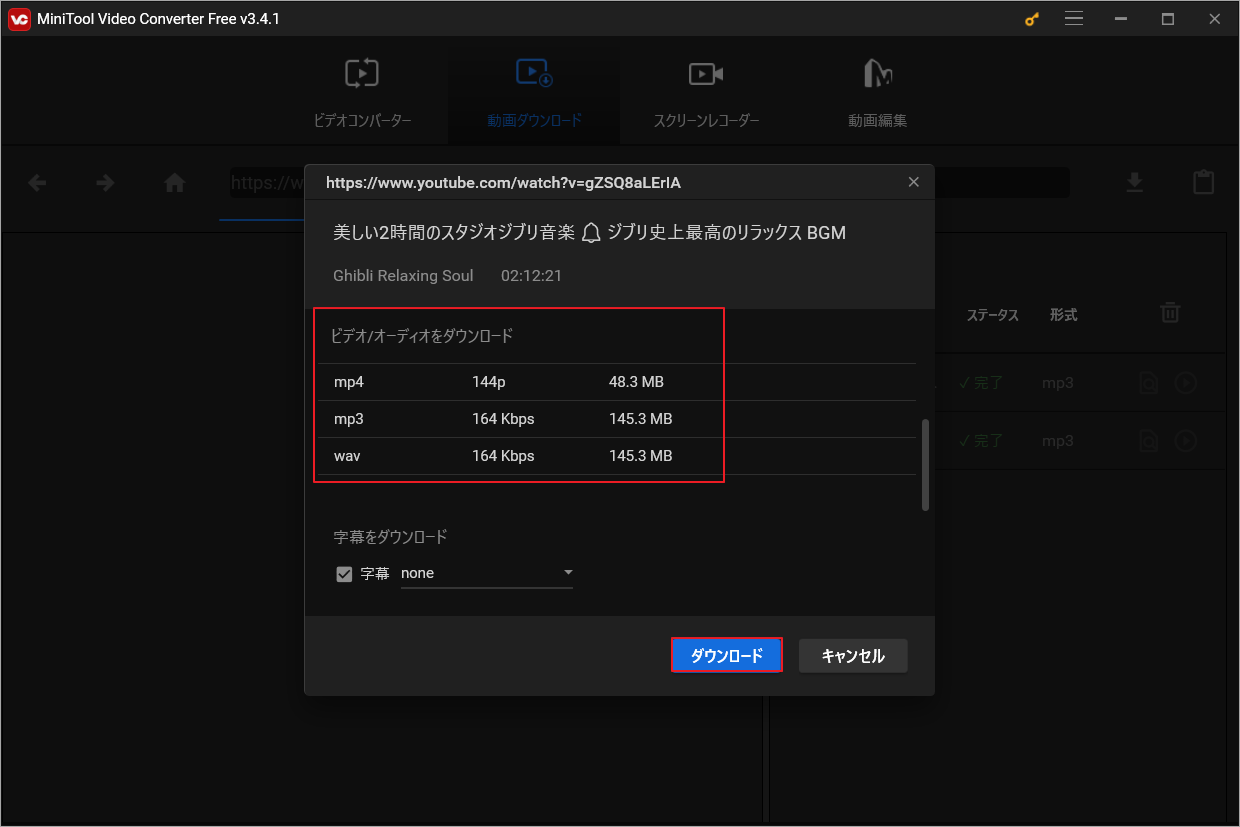Click the download icon beside the URL bar
The width and height of the screenshot is (1240, 827).
point(1134,182)
